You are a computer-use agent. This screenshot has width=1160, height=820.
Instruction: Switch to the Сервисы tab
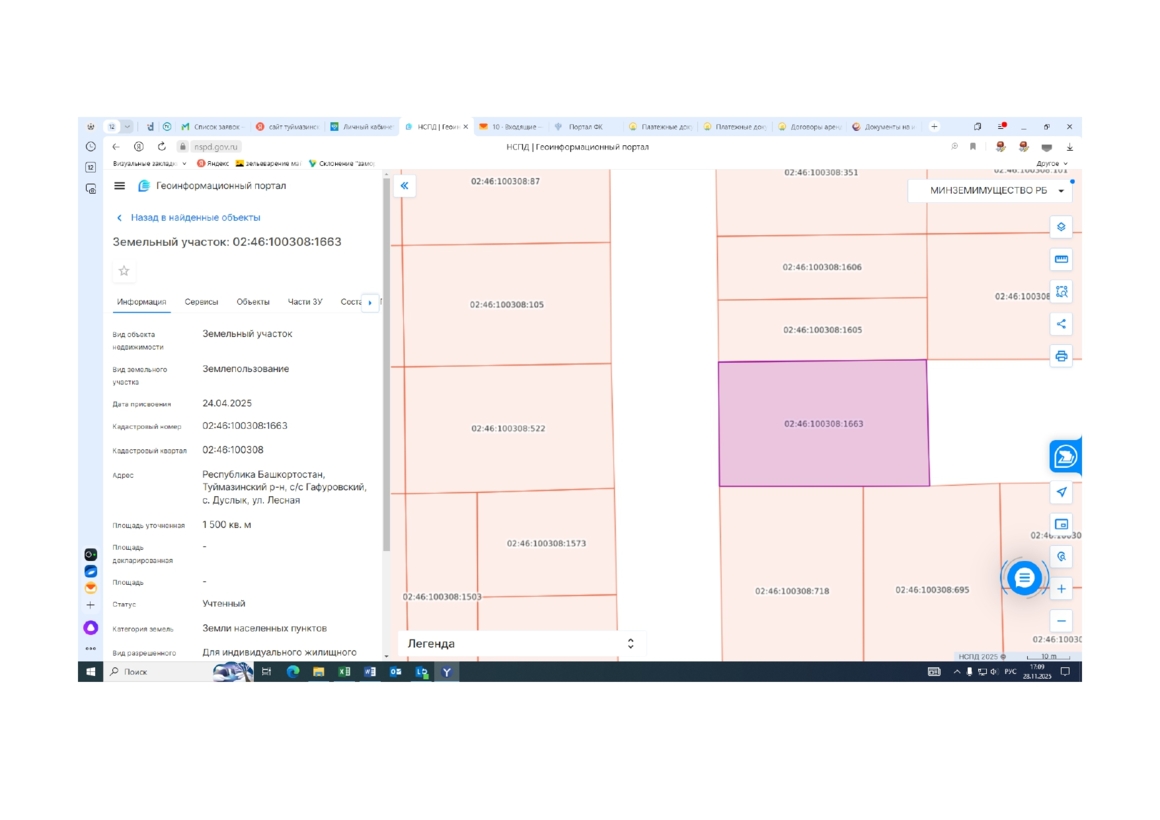coord(201,302)
